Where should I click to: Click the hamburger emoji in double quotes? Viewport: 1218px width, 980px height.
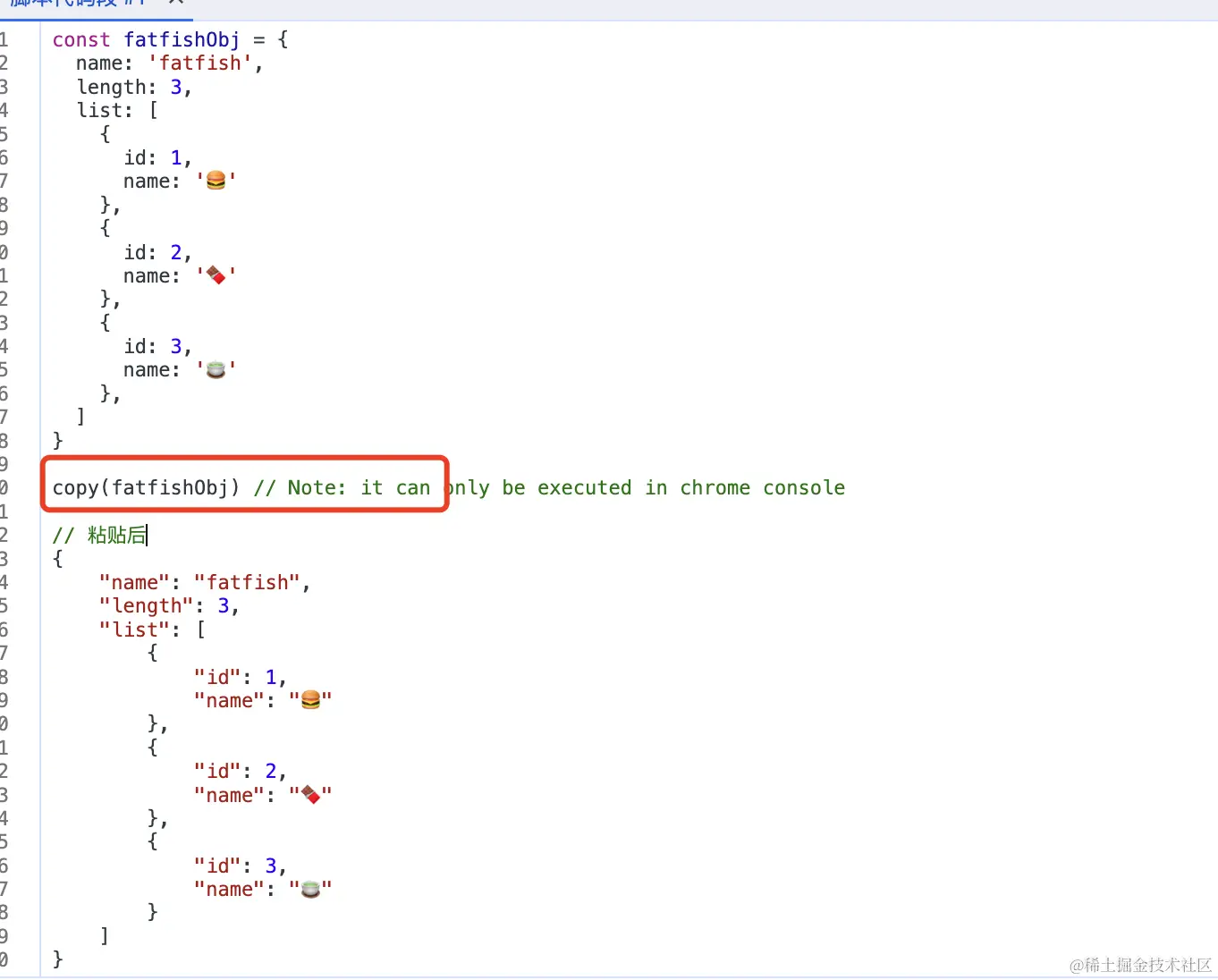310,700
